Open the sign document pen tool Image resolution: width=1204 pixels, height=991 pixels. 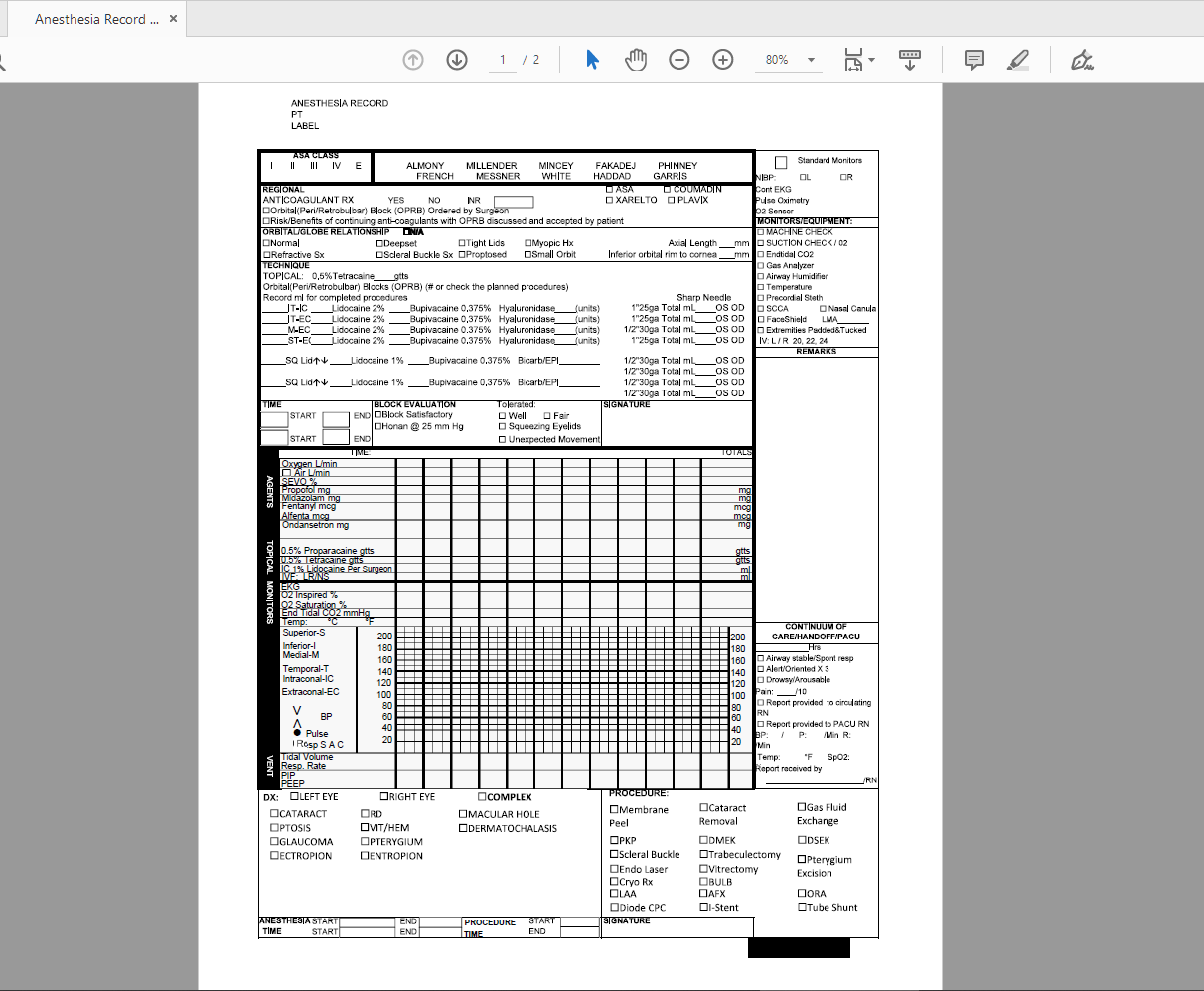click(x=1082, y=60)
